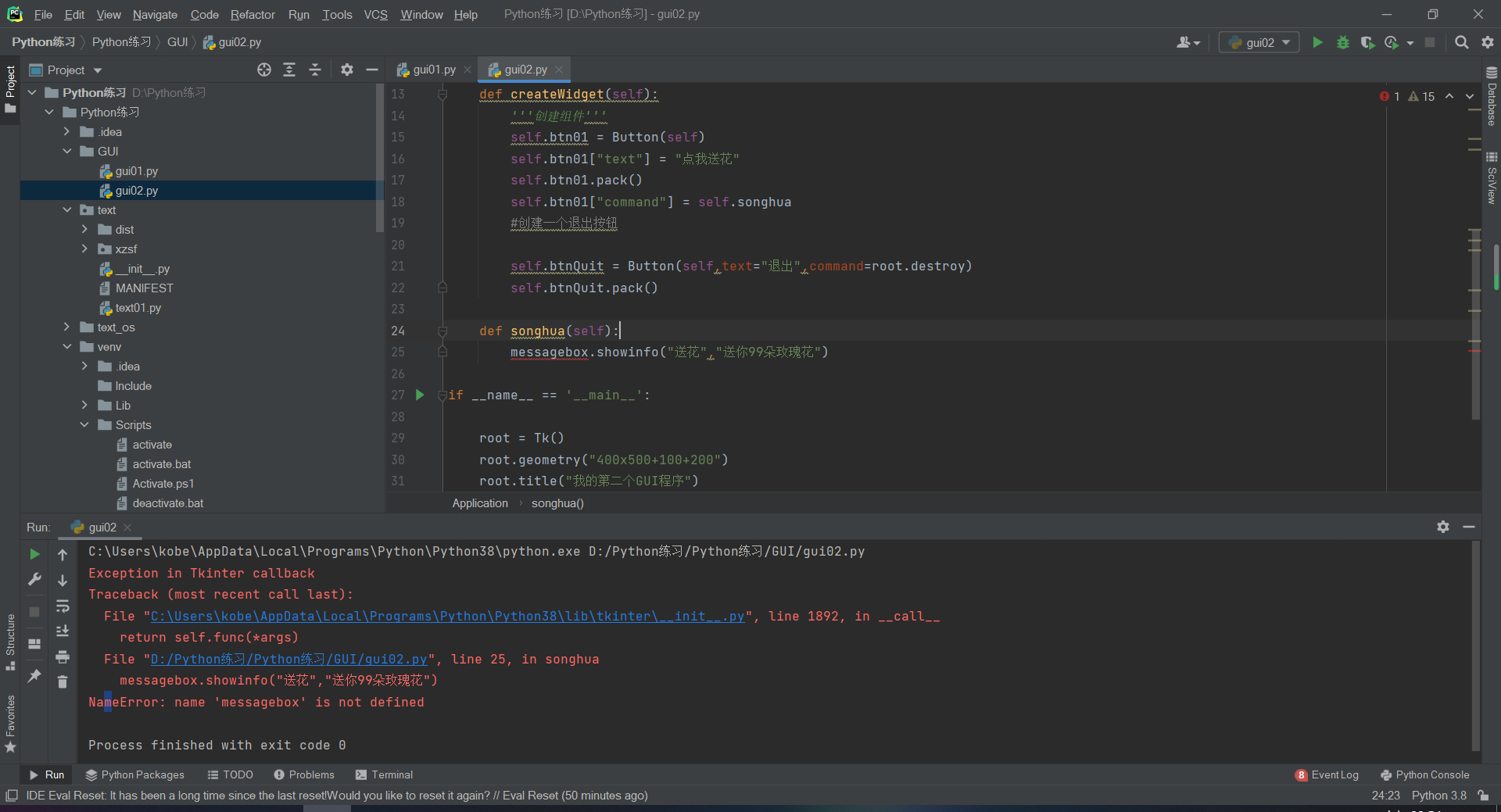Image resolution: width=1501 pixels, height=812 pixels.
Task: Expand the dist folder
Action: point(84,229)
